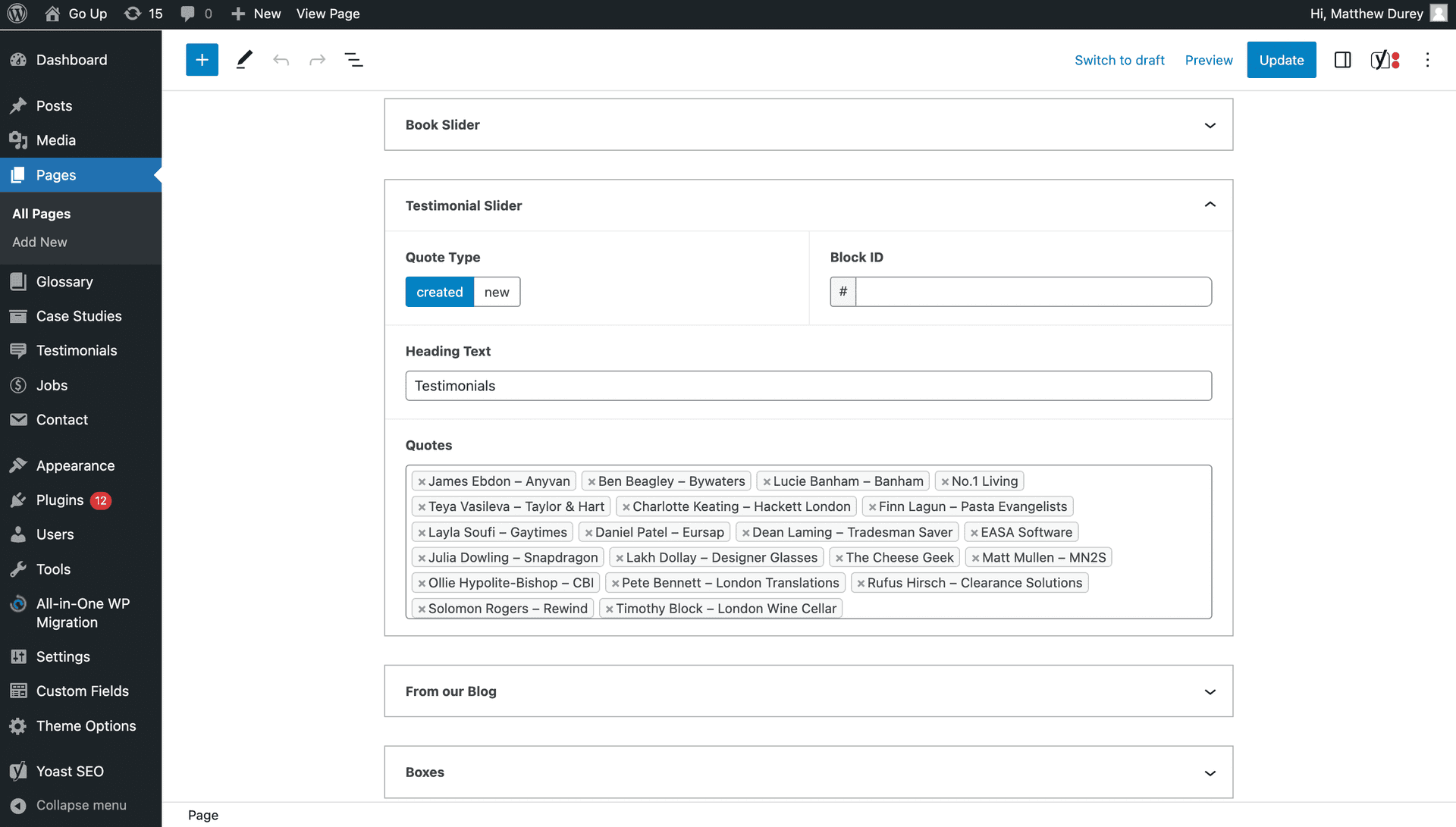Remove Teya Vasileva – Taylor & Hart tag
This screenshot has width=1456, height=827.
tap(422, 507)
